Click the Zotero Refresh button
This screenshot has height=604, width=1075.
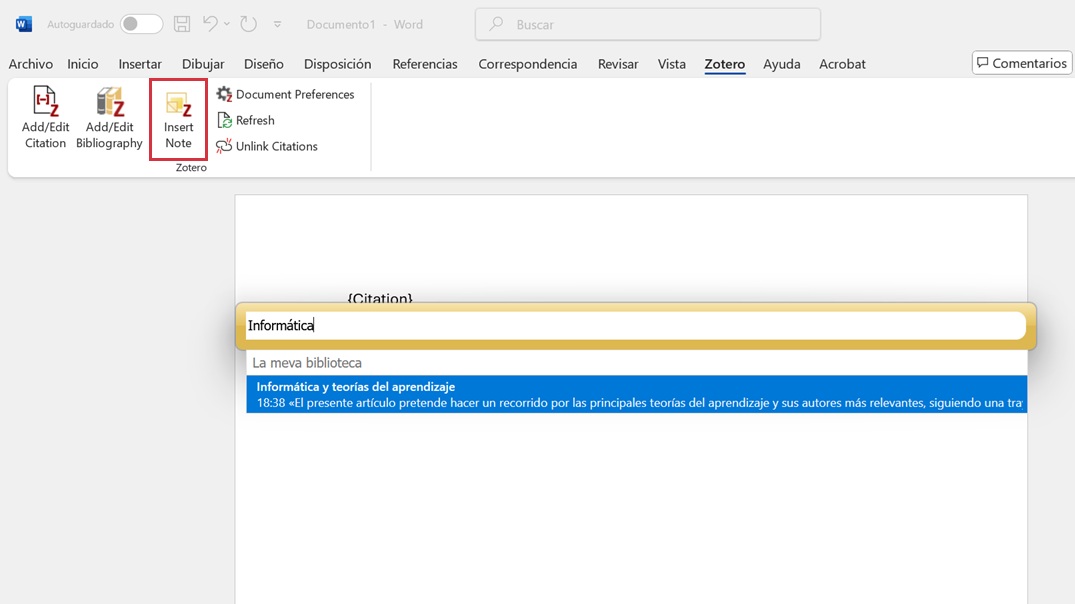245,121
